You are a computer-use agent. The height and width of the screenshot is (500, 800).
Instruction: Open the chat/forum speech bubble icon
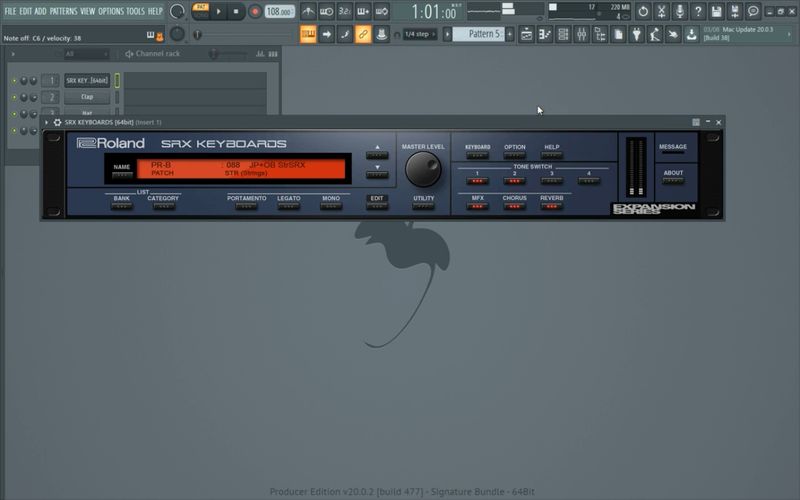click(x=753, y=11)
